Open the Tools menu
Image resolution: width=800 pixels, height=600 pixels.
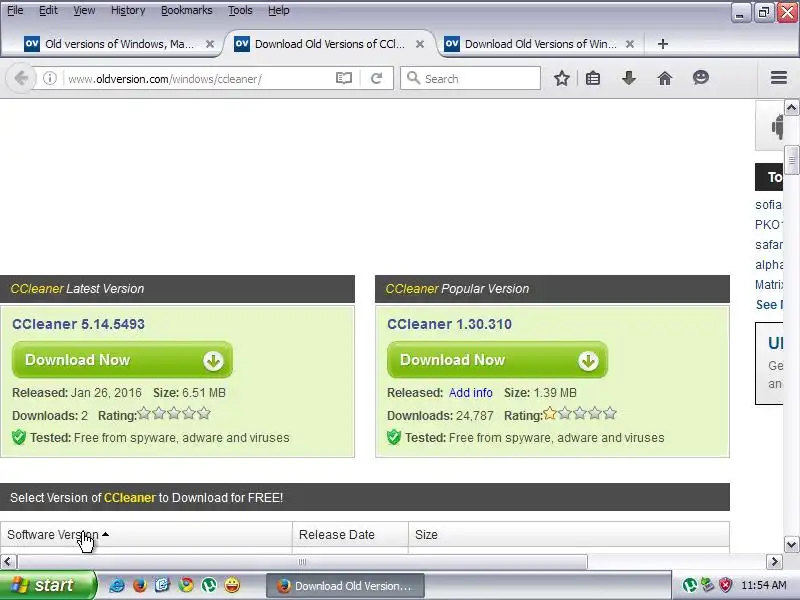pos(240,10)
